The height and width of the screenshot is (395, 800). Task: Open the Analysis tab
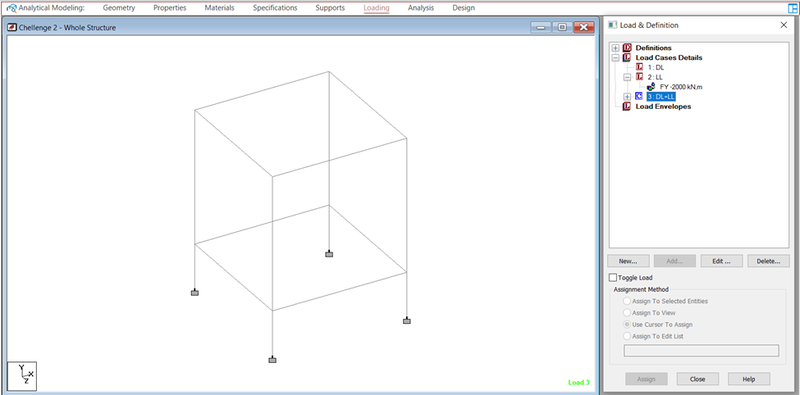click(x=421, y=8)
